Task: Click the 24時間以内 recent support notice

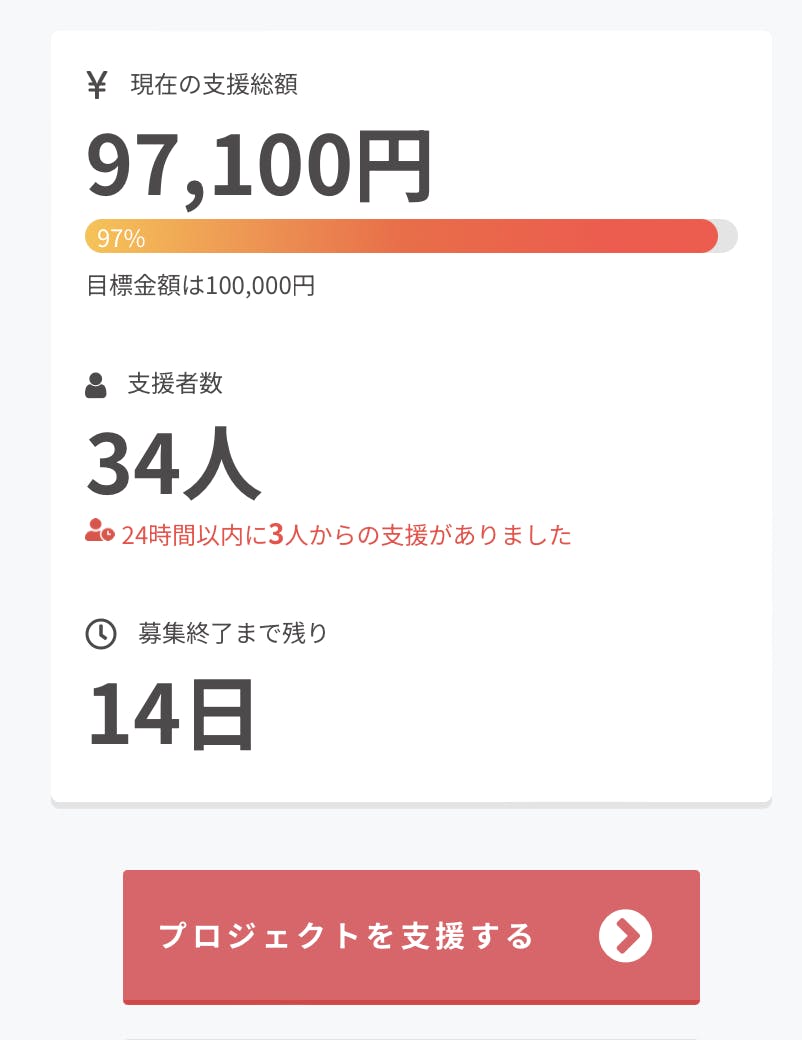Action: tap(346, 535)
